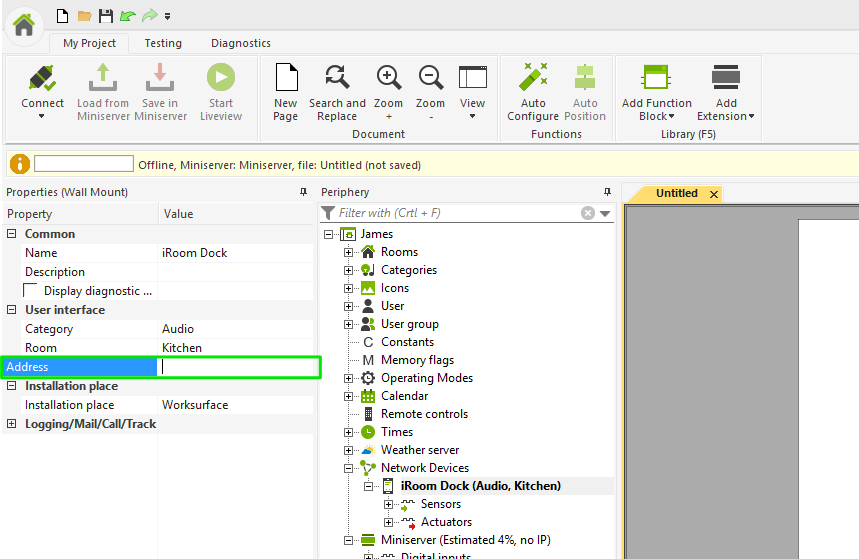The image size is (859, 559).
Task: Open Search and Replace
Action: click(337, 92)
